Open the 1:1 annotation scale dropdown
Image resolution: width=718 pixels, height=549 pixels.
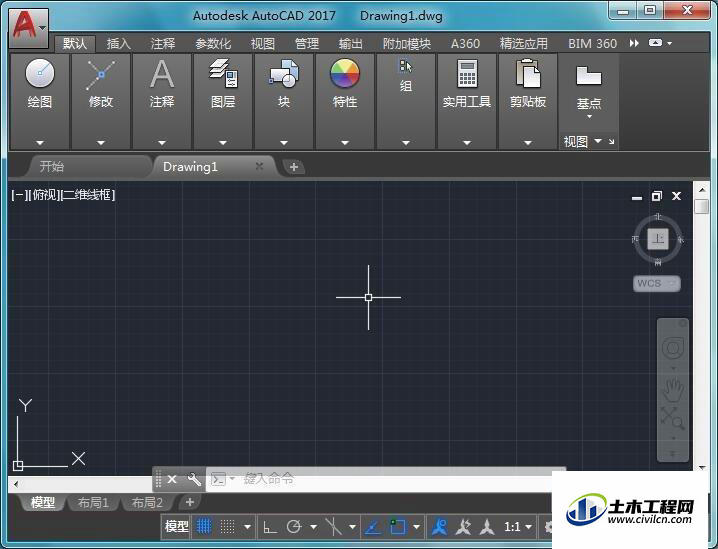518,527
